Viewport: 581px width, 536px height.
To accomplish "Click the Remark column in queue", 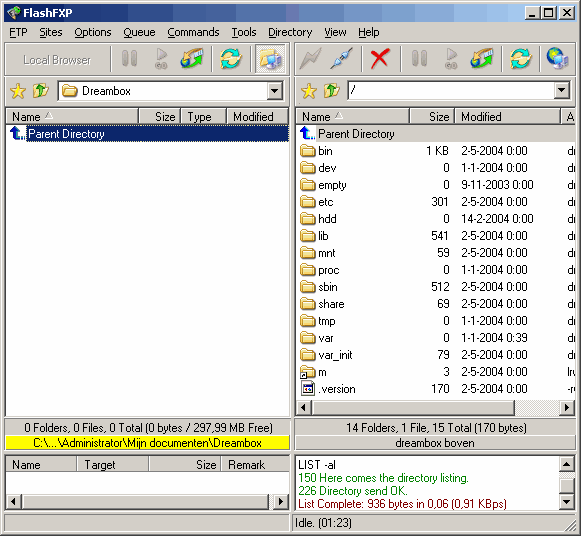I will [x=255, y=465].
